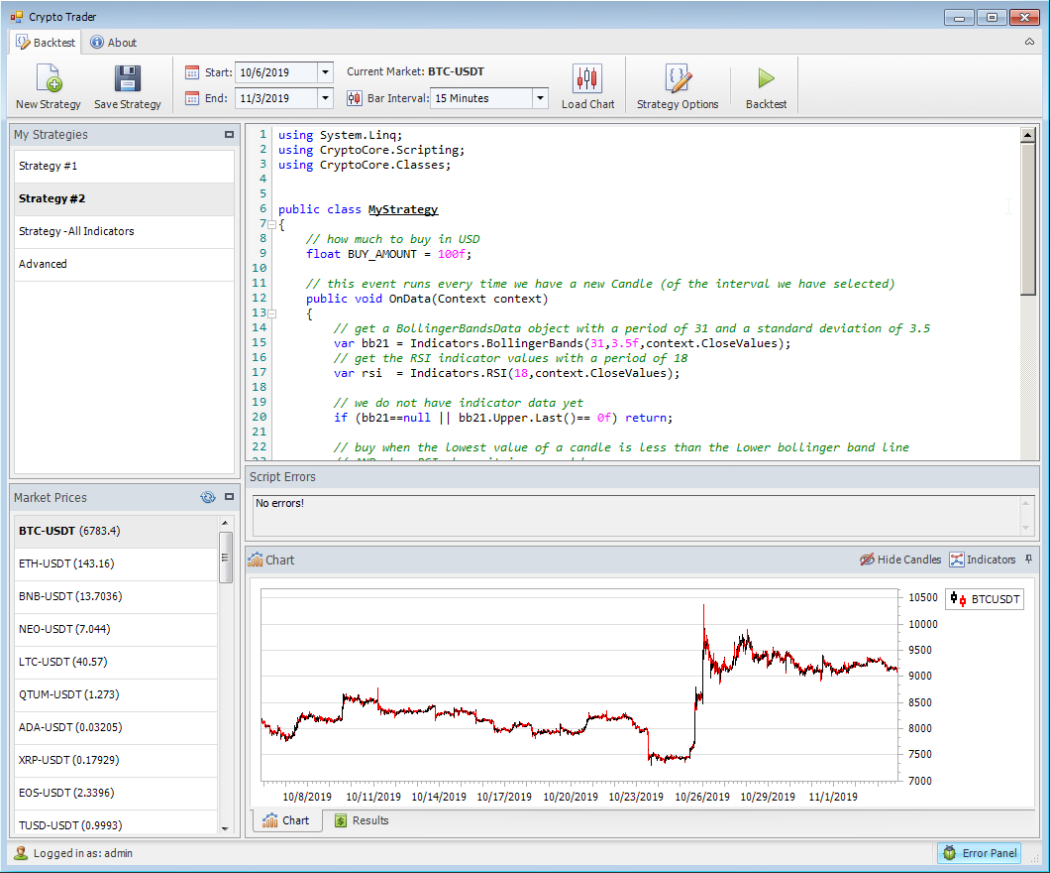
Task: Click the code editor scroll up arrow
Action: [x=1028, y=135]
